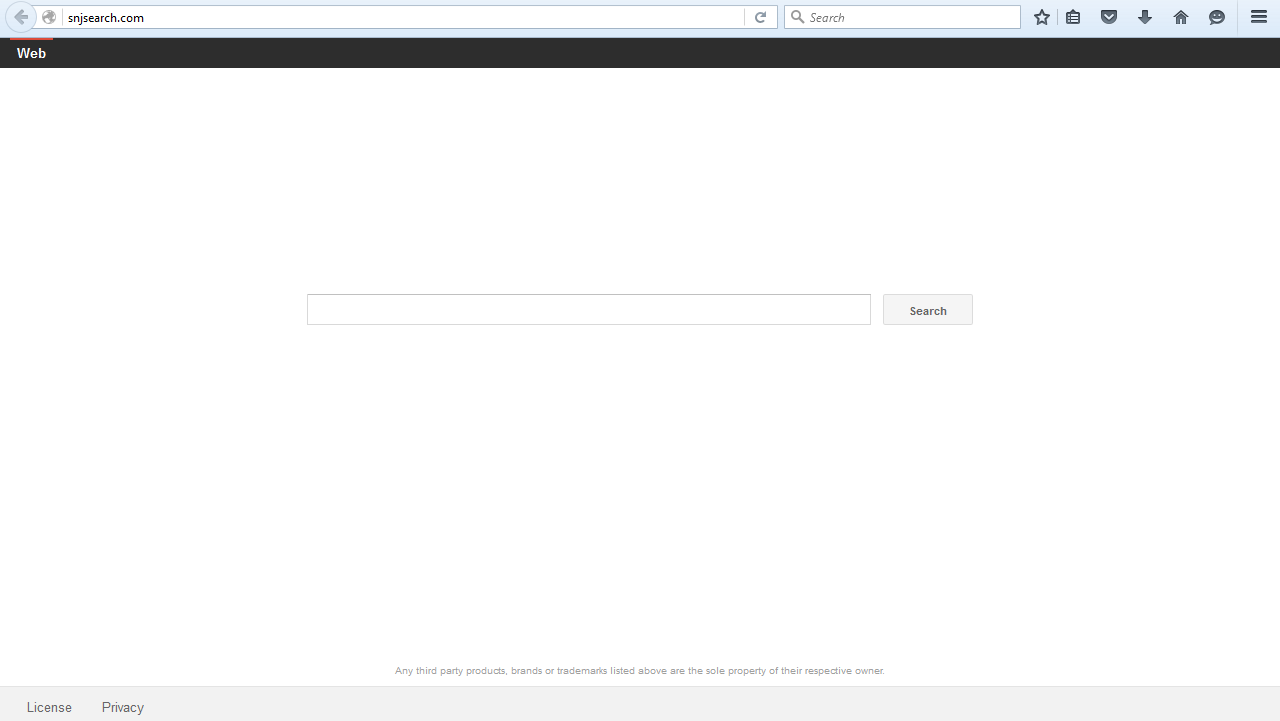Open site identity globe icon
Image resolution: width=1280 pixels, height=721 pixels.
49,17
